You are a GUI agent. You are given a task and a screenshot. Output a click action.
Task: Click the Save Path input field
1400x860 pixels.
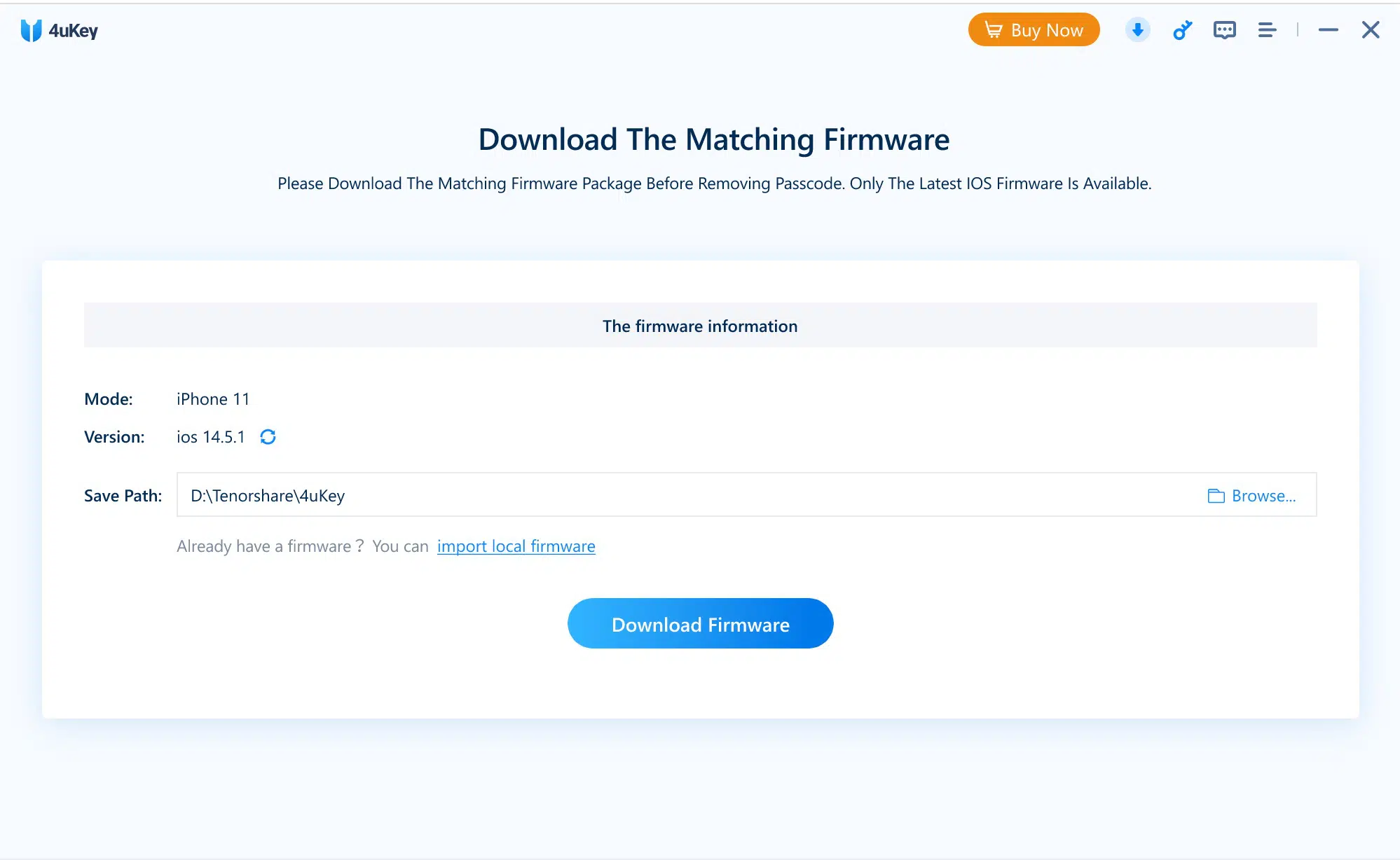746,495
